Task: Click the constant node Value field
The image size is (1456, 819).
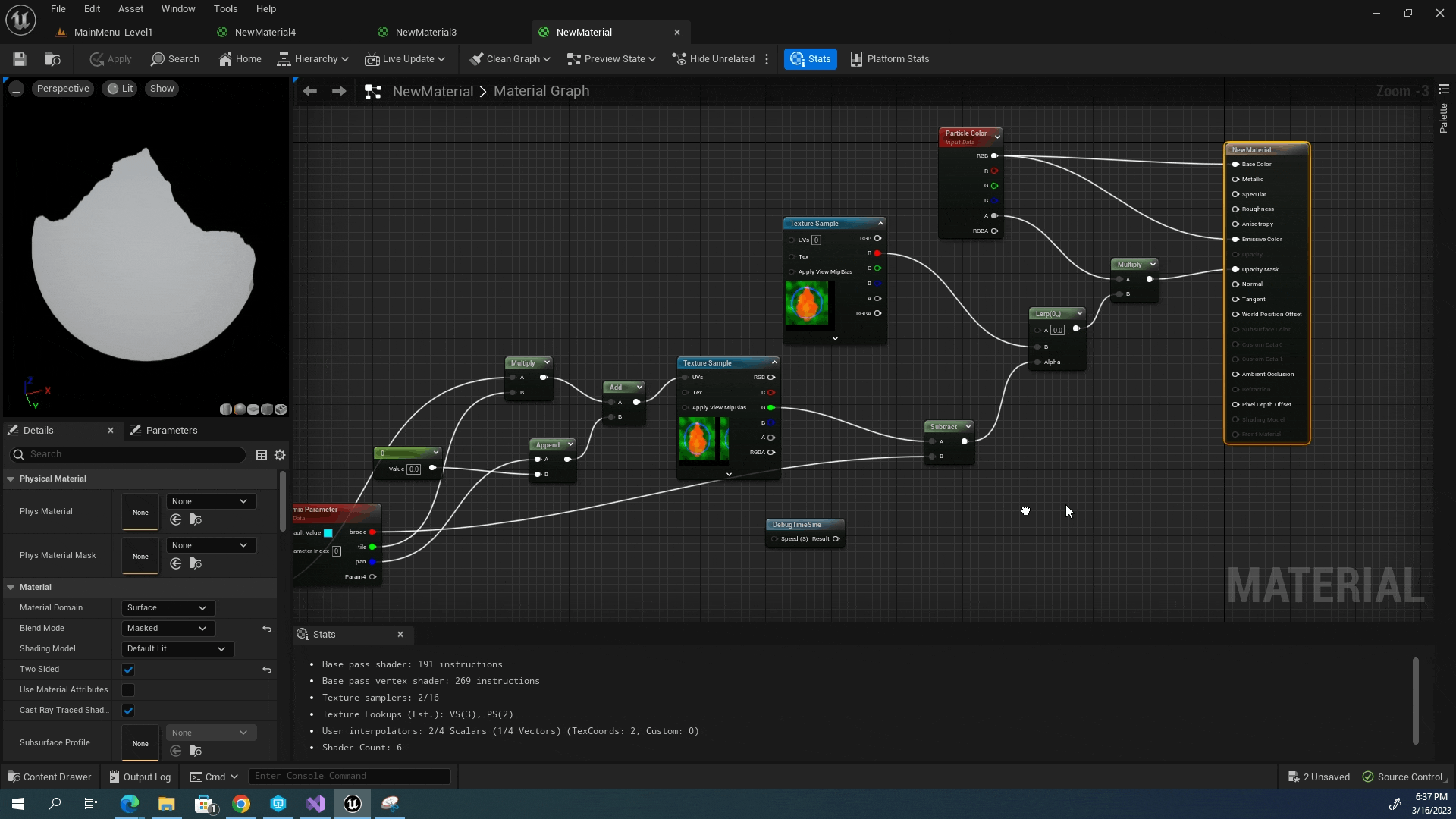Action: 413,469
